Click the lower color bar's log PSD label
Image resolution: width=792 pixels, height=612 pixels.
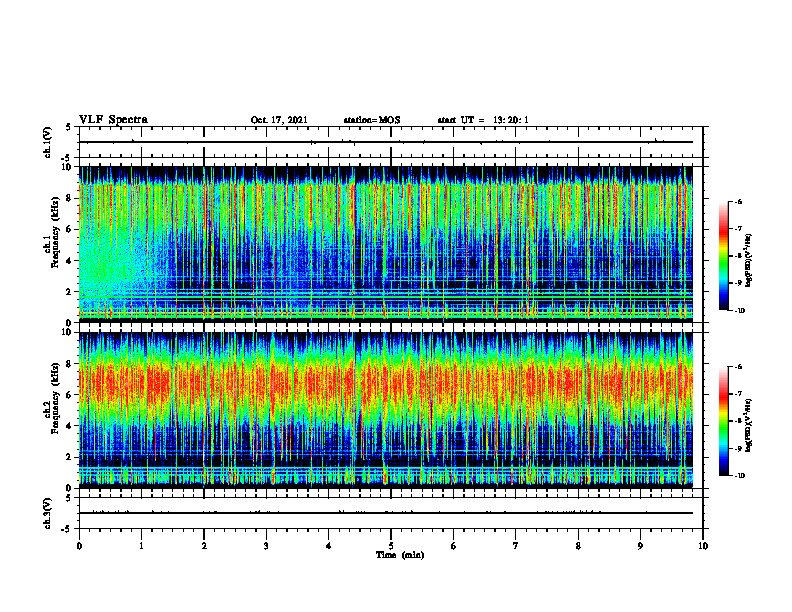tap(748, 424)
